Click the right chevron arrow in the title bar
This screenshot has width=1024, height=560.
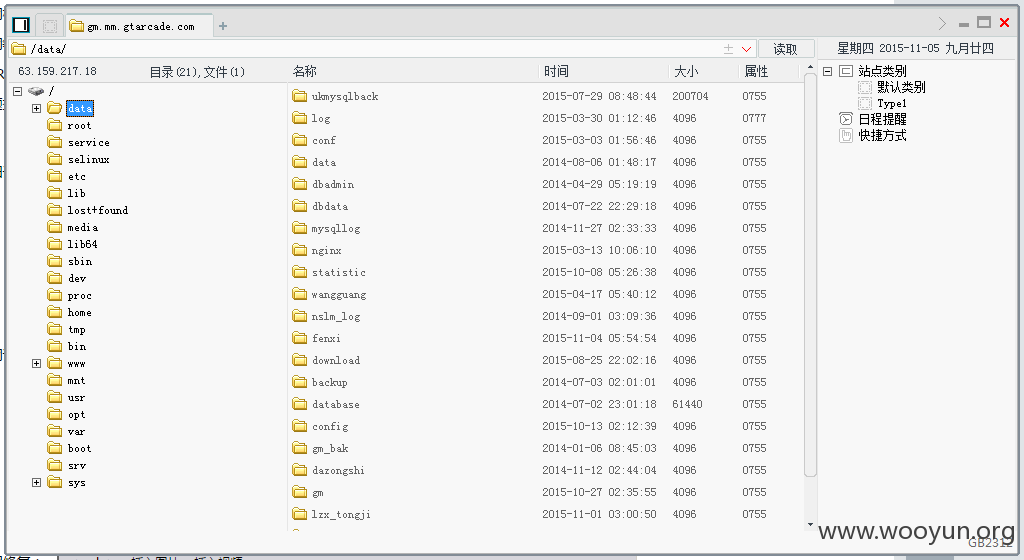(x=942, y=23)
